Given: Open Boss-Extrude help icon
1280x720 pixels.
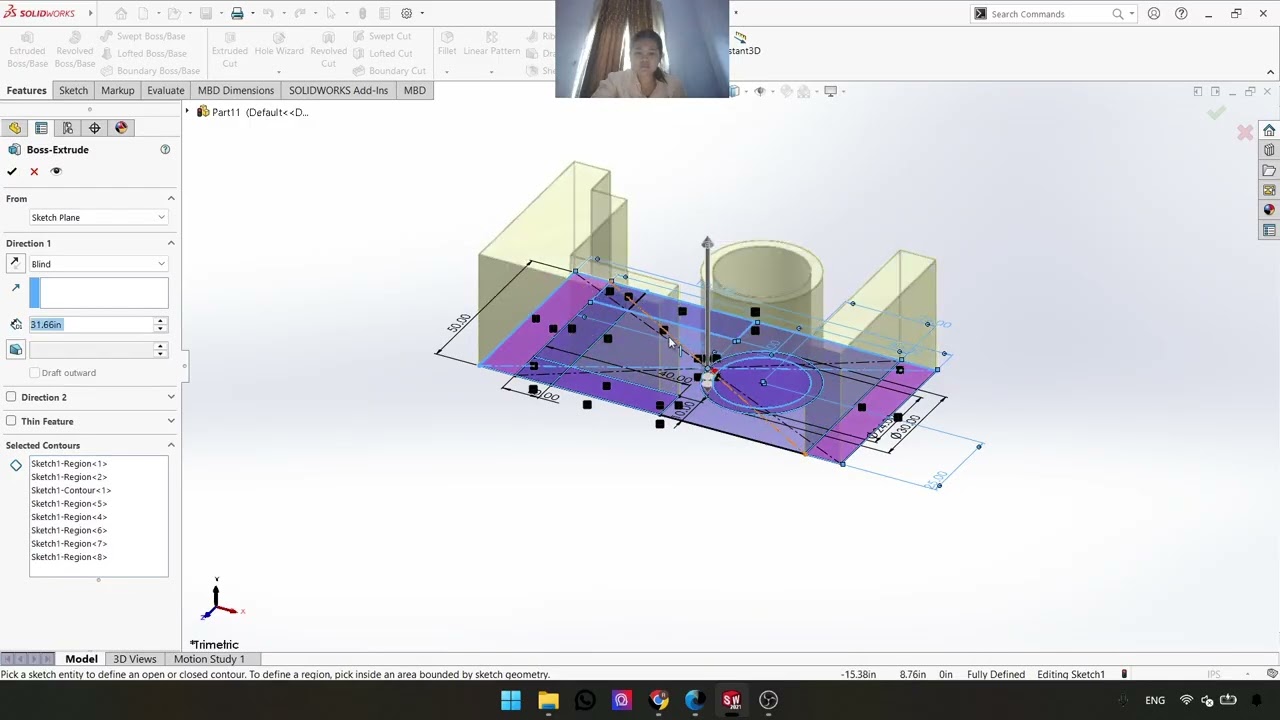Looking at the screenshot, I should [165, 150].
